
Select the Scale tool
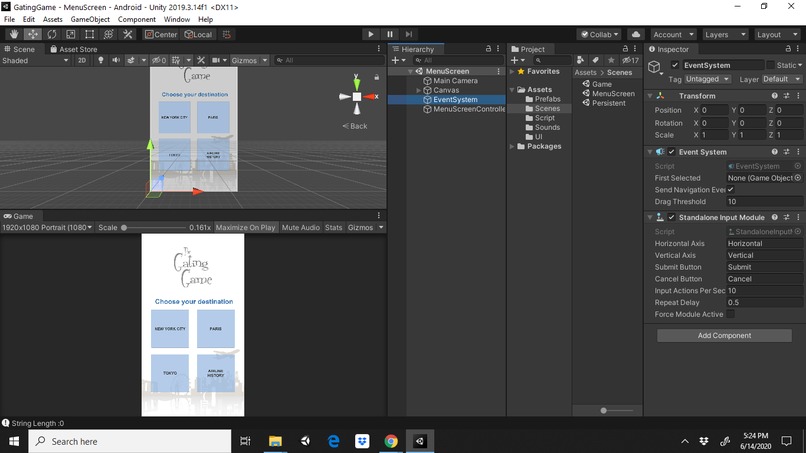[x=70, y=34]
